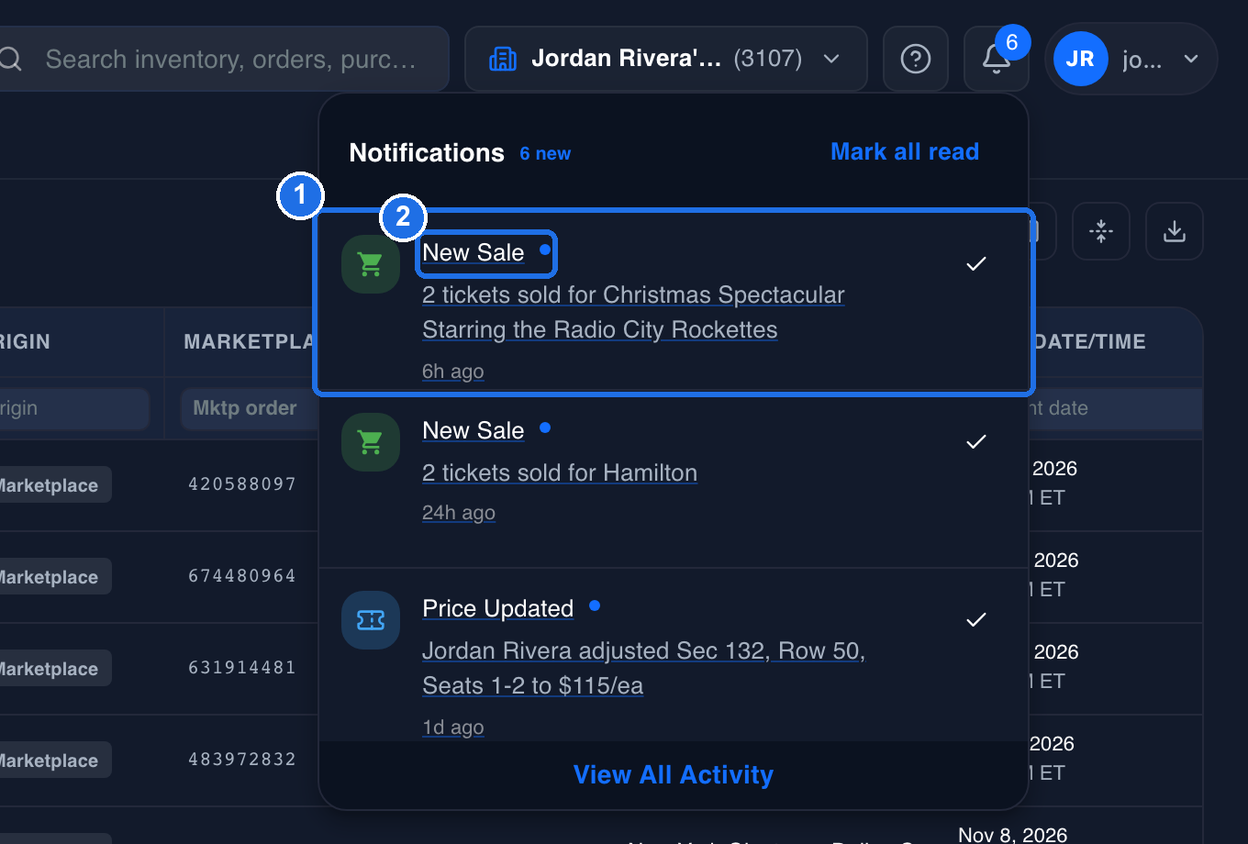This screenshot has width=1248, height=844.
Task: Click ticket icon of Price Updated notification
Action: point(371,620)
